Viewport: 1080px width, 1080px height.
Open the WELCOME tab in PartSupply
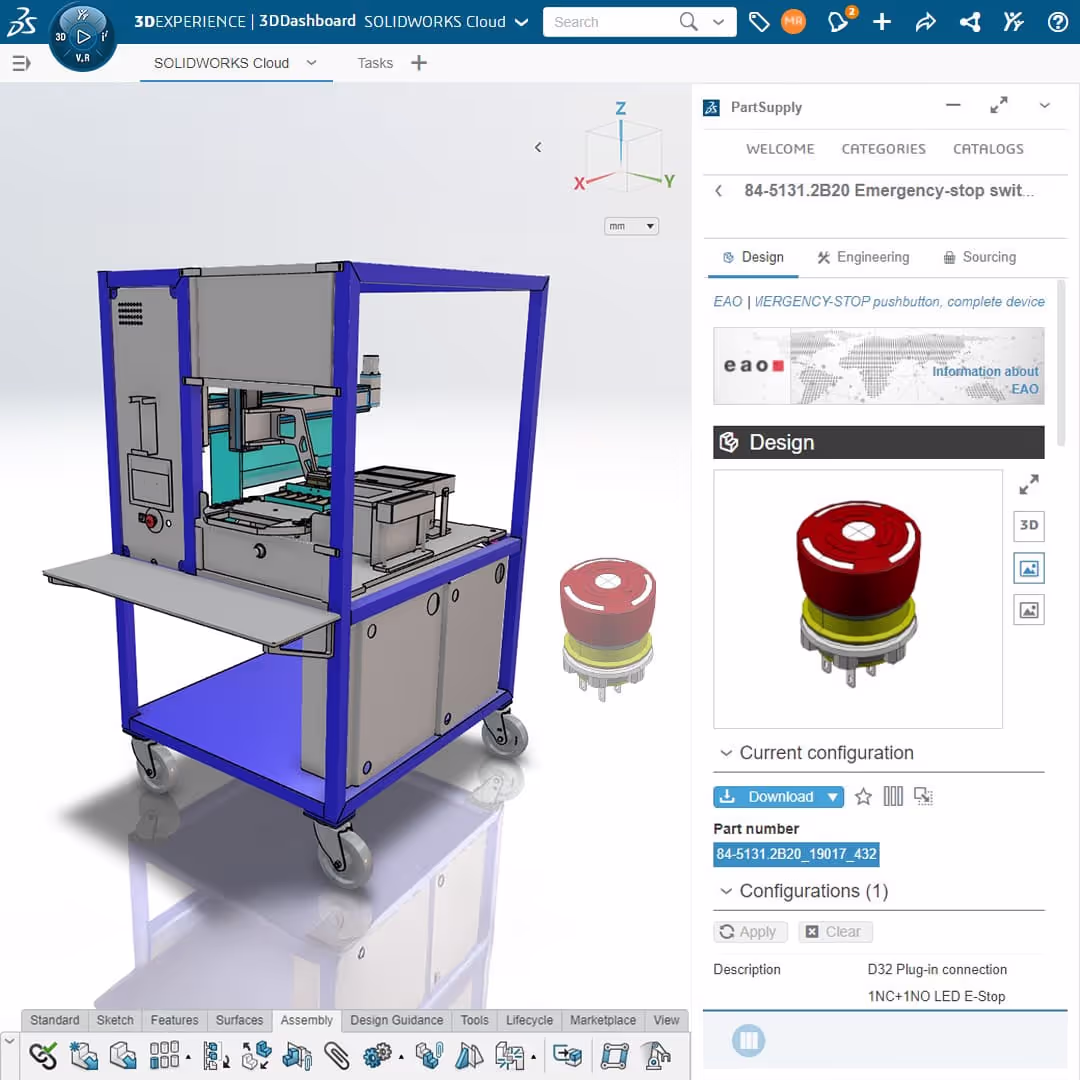pyautogui.click(x=780, y=149)
